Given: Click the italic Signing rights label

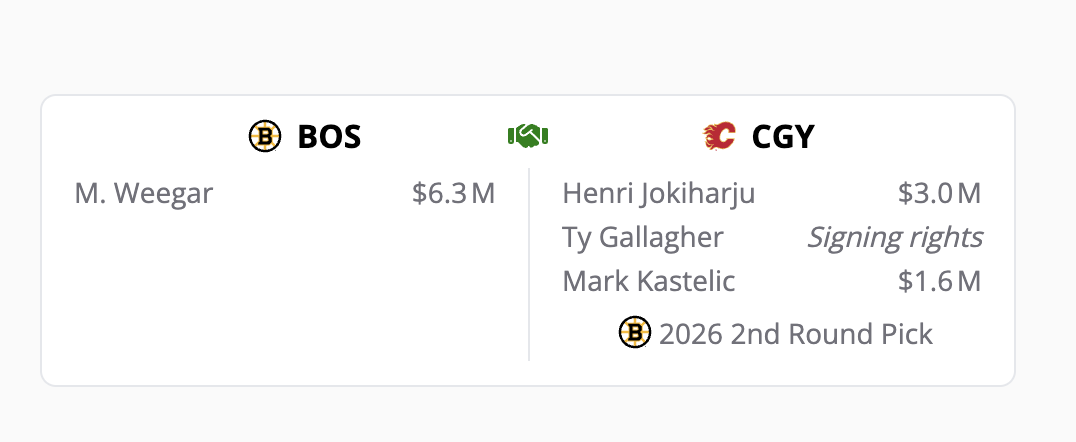Looking at the screenshot, I should (894, 237).
